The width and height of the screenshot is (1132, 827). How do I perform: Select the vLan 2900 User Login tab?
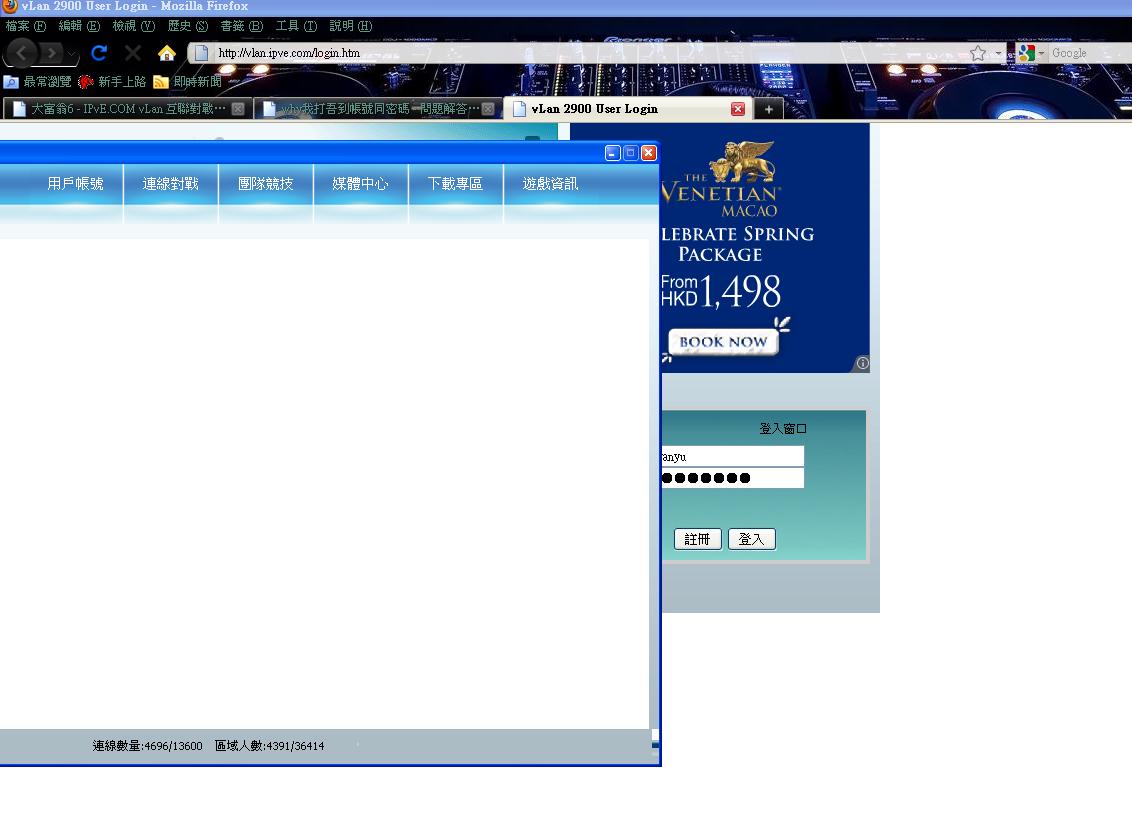pyautogui.click(x=627, y=109)
